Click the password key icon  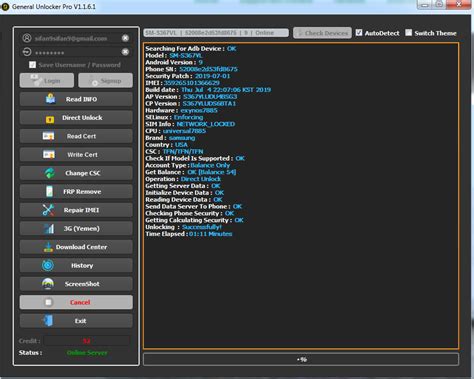pos(27,52)
